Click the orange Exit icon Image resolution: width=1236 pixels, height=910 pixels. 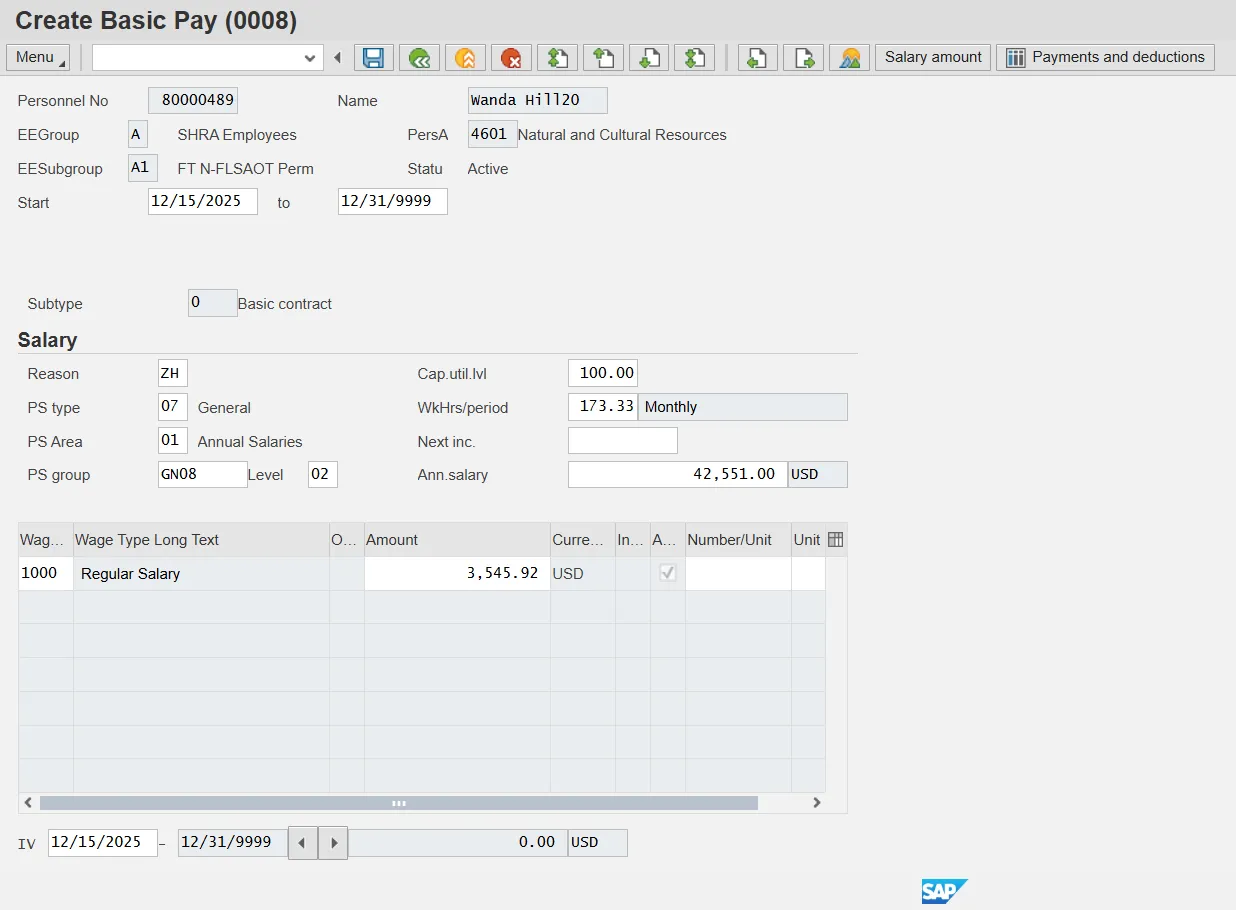[465, 57]
